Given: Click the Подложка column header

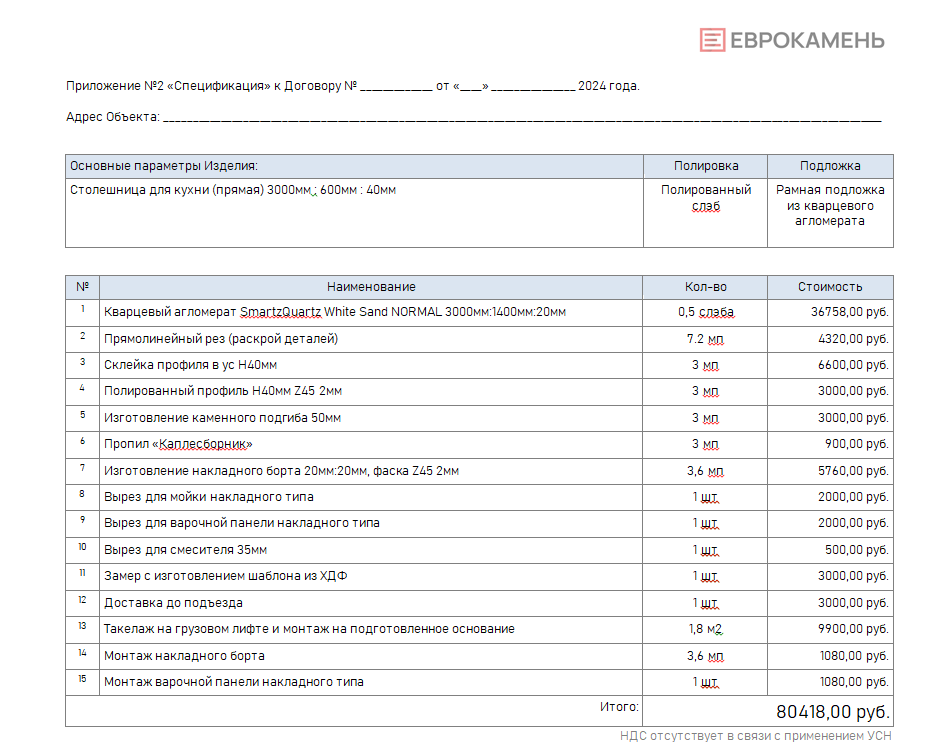Looking at the screenshot, I should click(830, 166).
